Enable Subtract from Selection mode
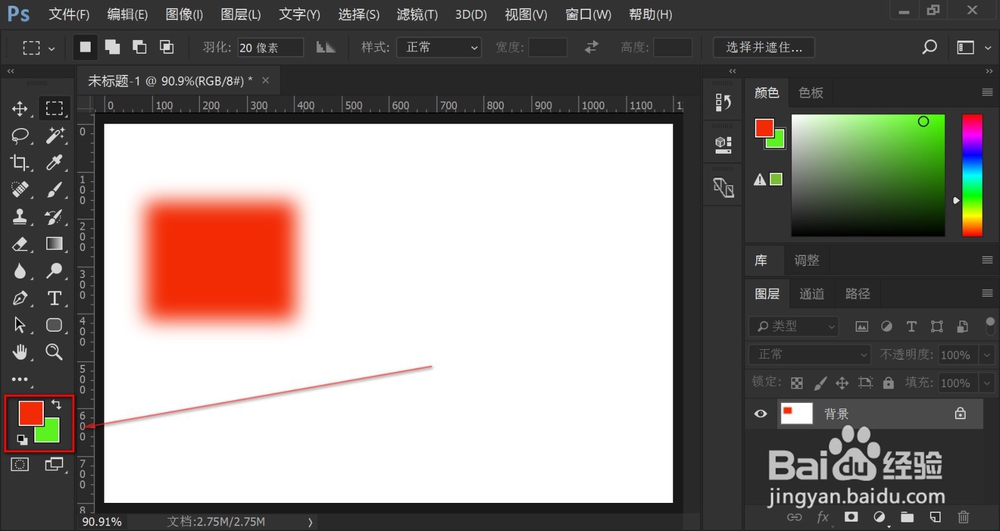This screenshot has width=1000, height=531. 139,47
